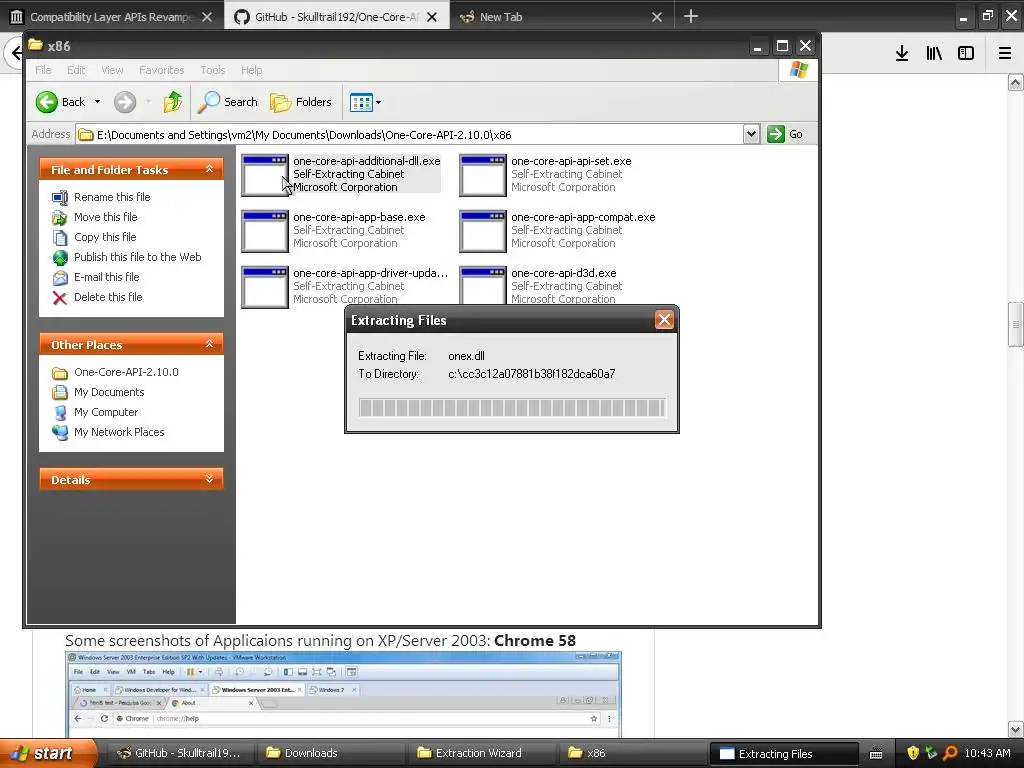The width and height of the screenshot is (1024, 768).
Task: Switch to Compatibility Layer APIs Revamped tab
Action: pyautogui.click(x=111, y=17)
